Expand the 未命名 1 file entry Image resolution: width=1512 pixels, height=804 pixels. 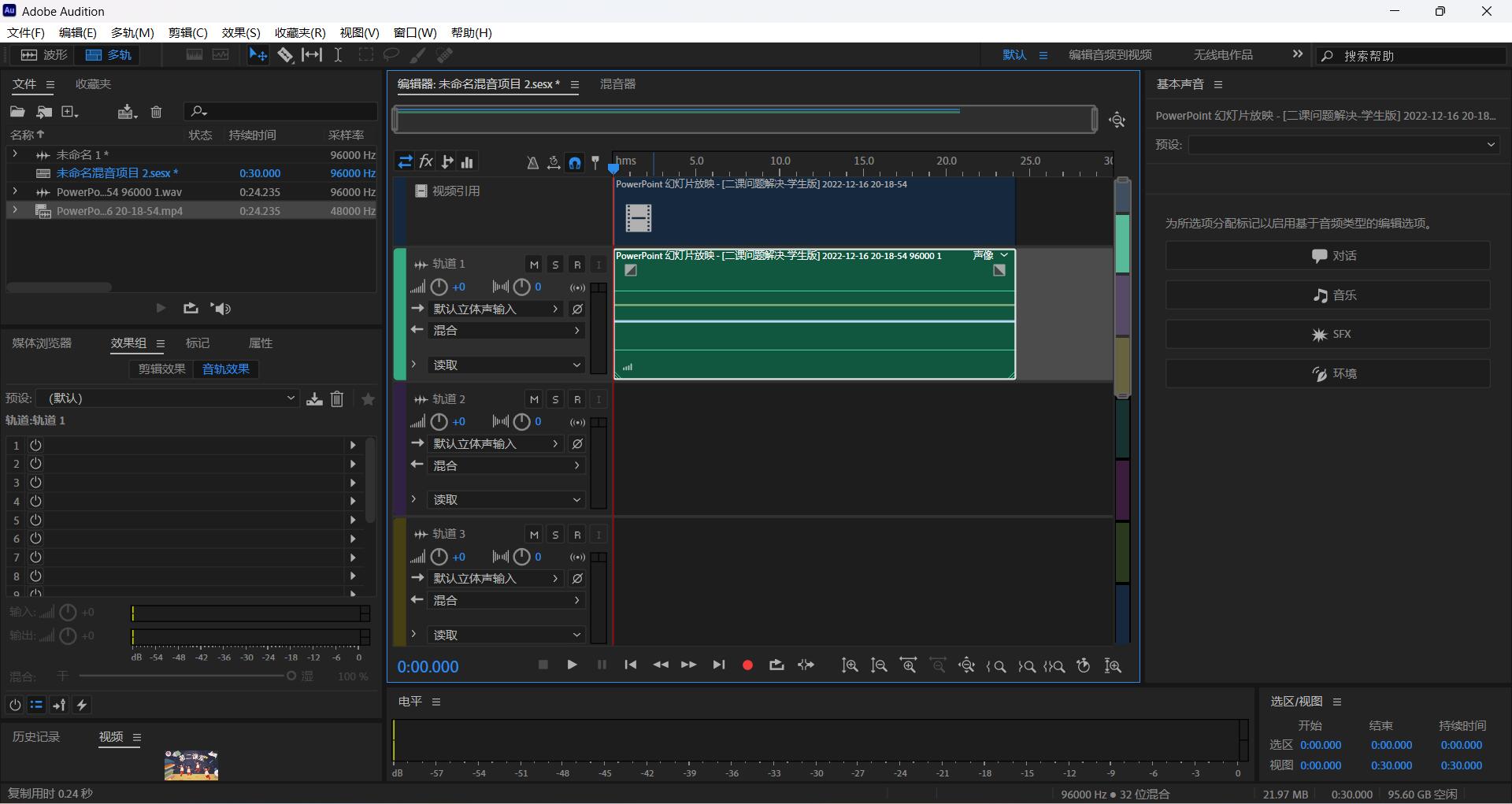click(x=14, y=154)
